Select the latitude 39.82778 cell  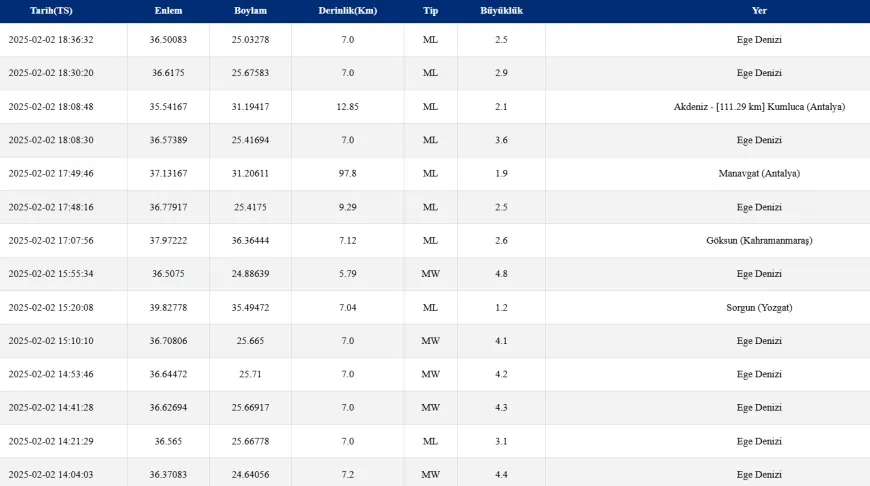click(168, 307)
